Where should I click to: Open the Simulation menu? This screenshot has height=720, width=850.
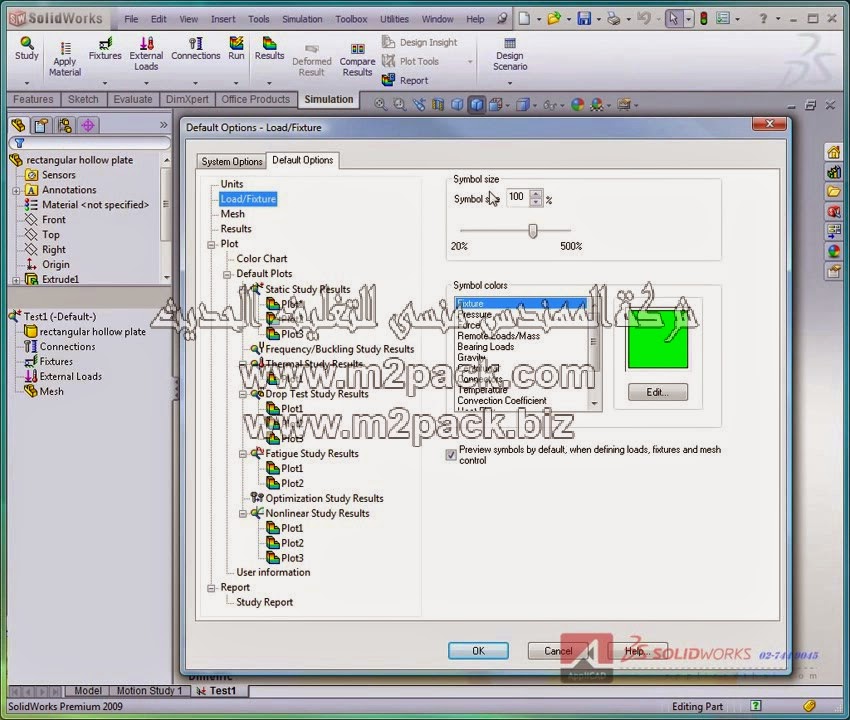pos(302,19)
